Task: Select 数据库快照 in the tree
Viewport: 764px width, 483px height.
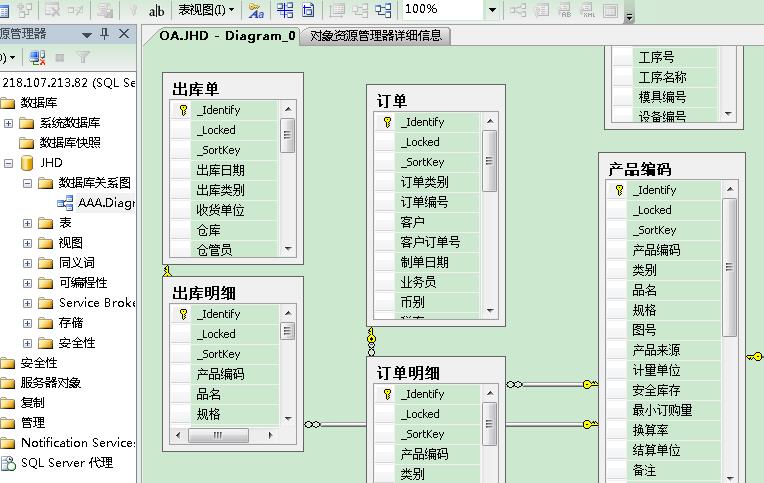Action: click(x=70, y=143)
